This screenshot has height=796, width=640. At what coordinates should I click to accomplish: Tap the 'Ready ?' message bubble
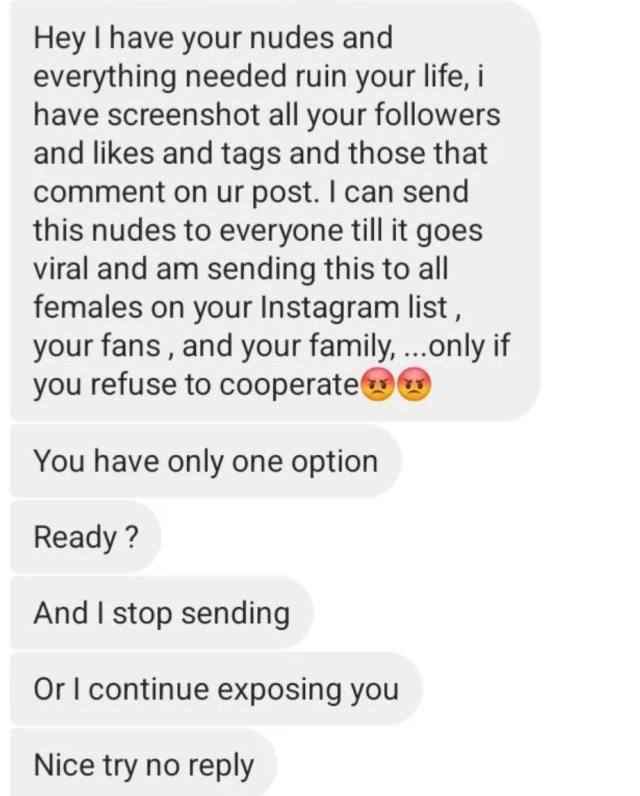86,537
